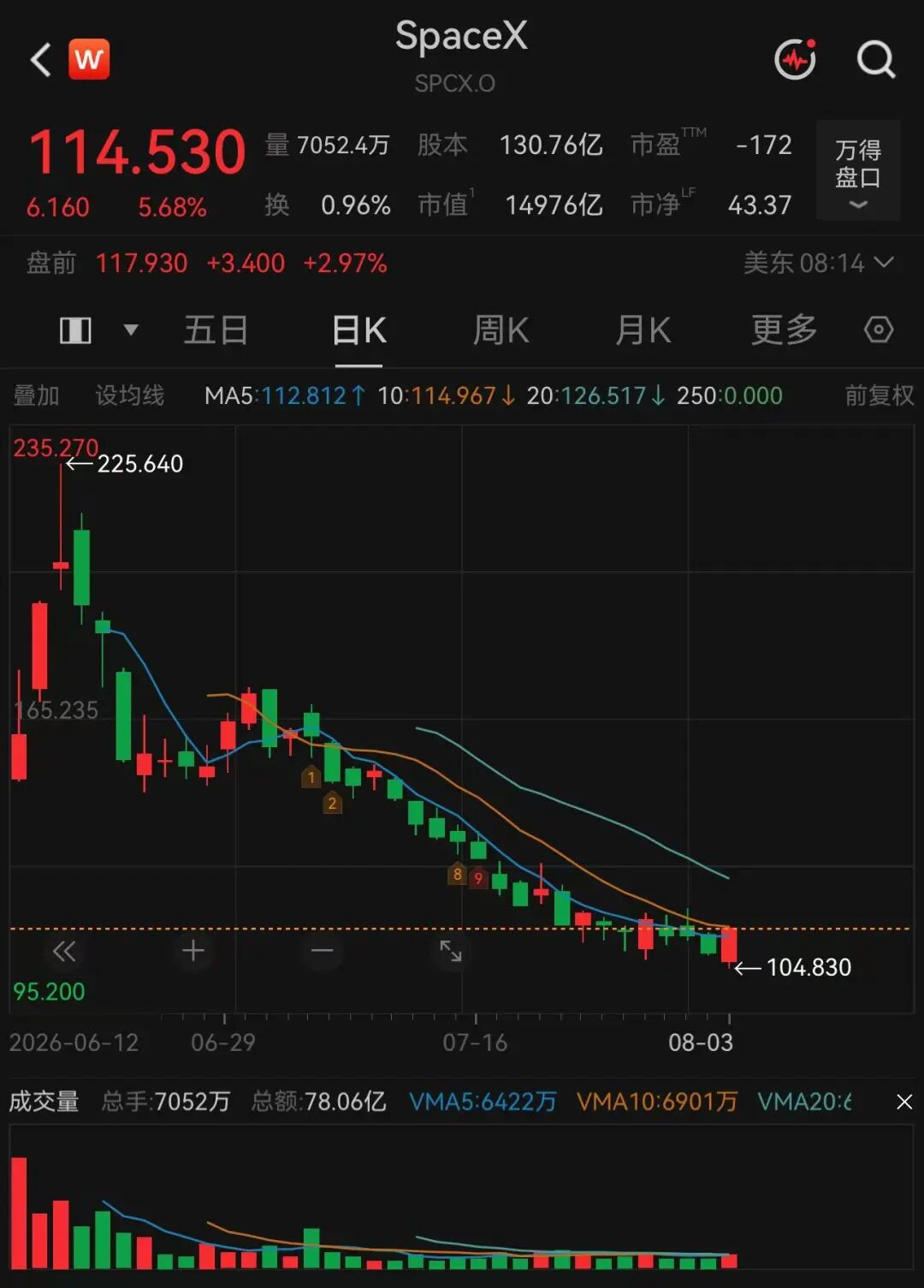This screenshot has width=924, height=1288.
Task: Tap the MA 20:126.517 indicator value
Action: point(595,395)
